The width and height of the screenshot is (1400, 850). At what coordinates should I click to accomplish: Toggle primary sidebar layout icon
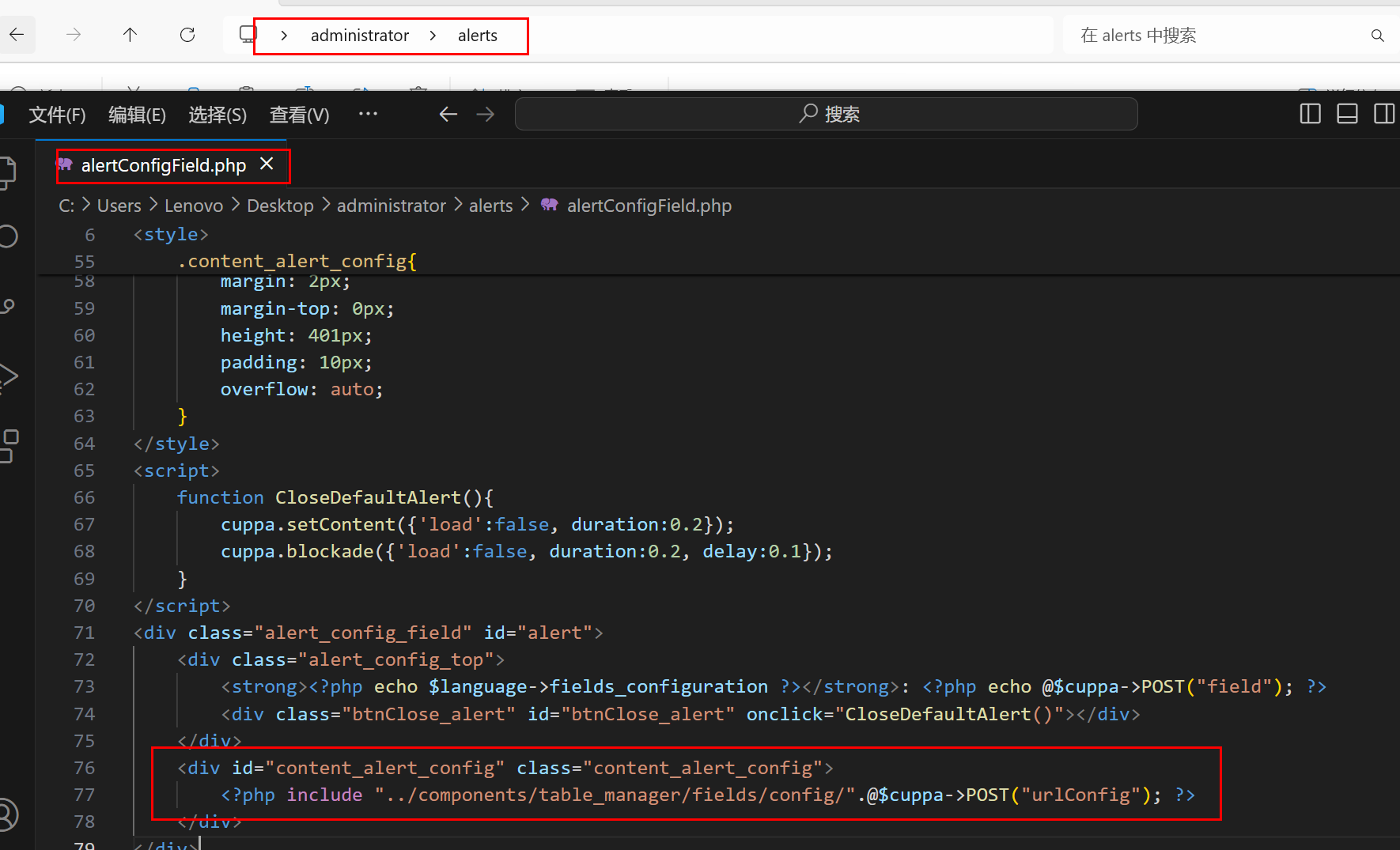[1311, 114]
